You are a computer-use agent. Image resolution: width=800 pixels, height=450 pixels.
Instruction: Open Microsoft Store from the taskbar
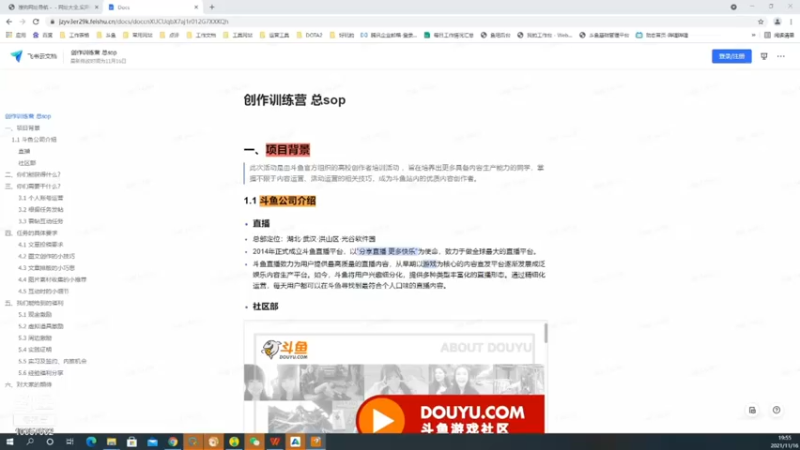tap(132, 442)
